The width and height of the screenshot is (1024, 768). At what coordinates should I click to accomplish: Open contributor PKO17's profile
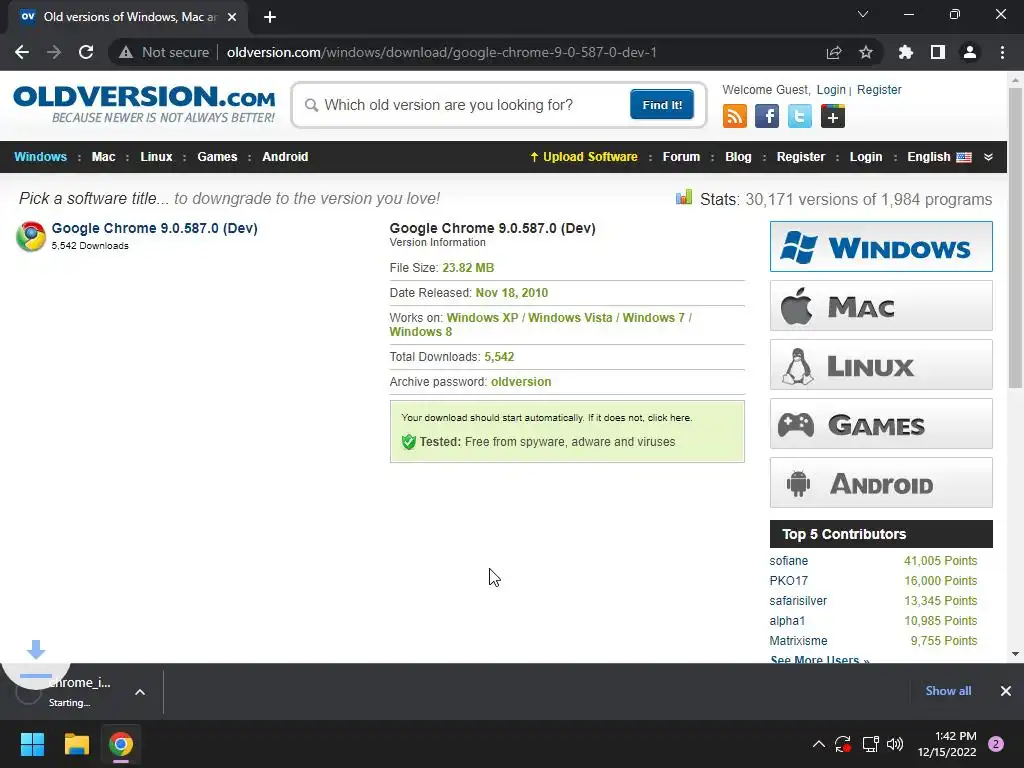[x=788, y=581]
